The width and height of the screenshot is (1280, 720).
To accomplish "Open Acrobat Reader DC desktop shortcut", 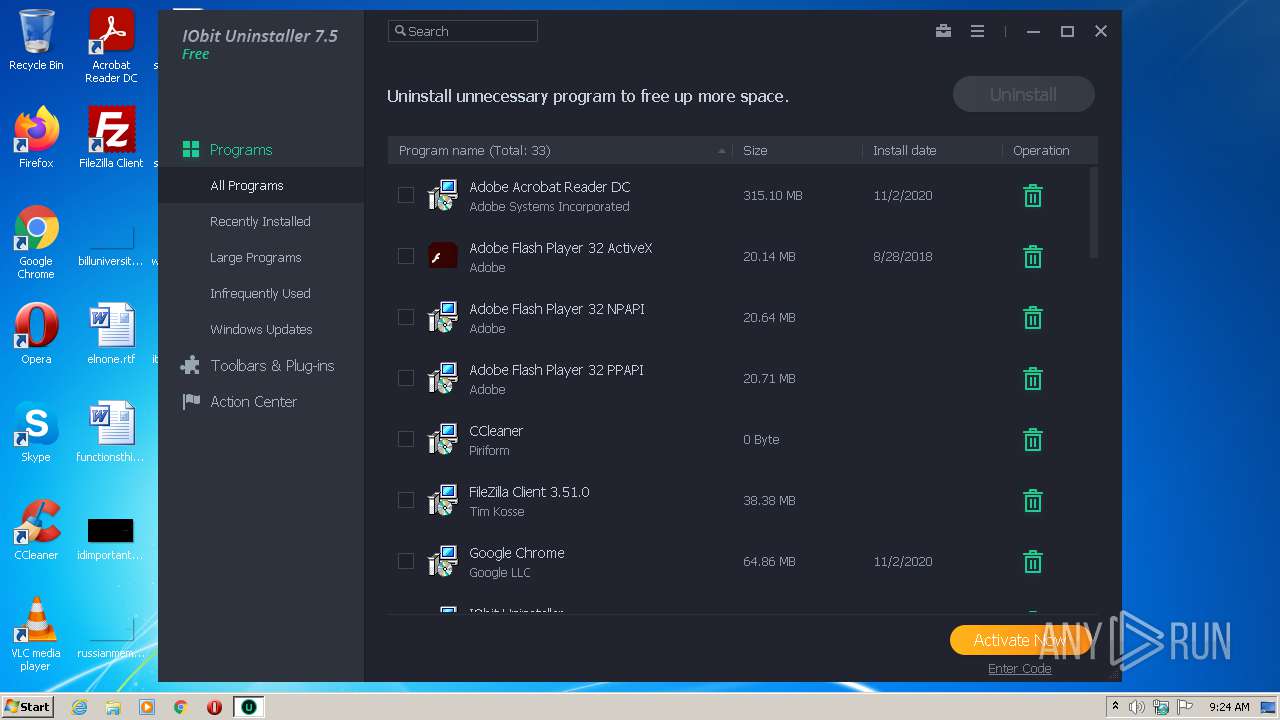I will point(111,46).
